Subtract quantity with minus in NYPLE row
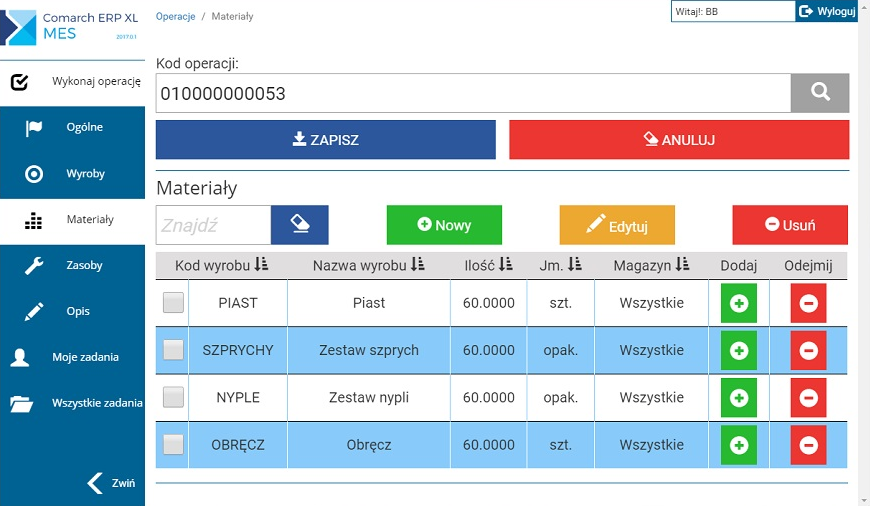The width and height of the screenshot is (870, 506). click(808, 397)
